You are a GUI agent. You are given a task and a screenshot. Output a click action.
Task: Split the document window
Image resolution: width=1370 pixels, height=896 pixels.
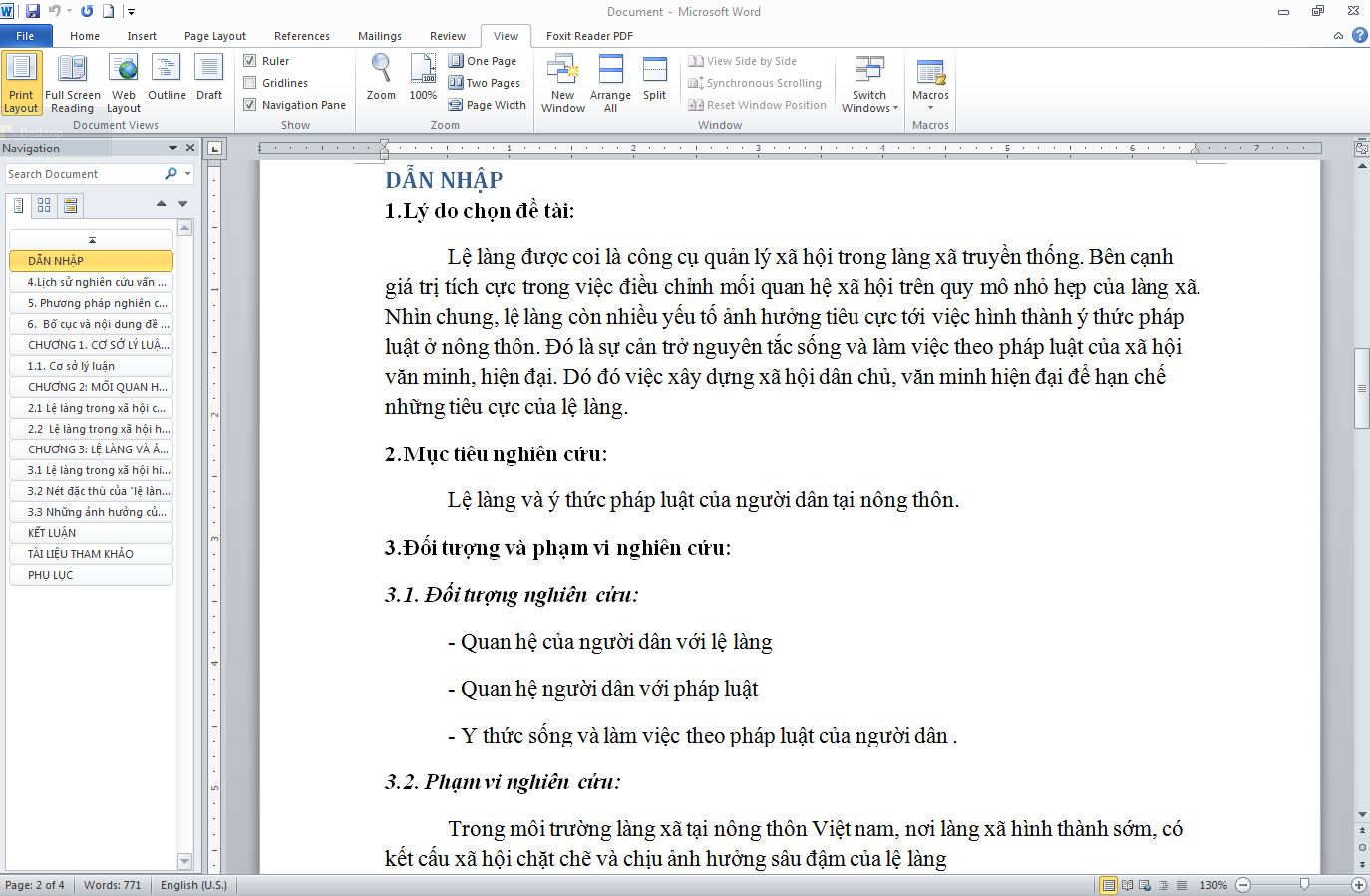655,78
